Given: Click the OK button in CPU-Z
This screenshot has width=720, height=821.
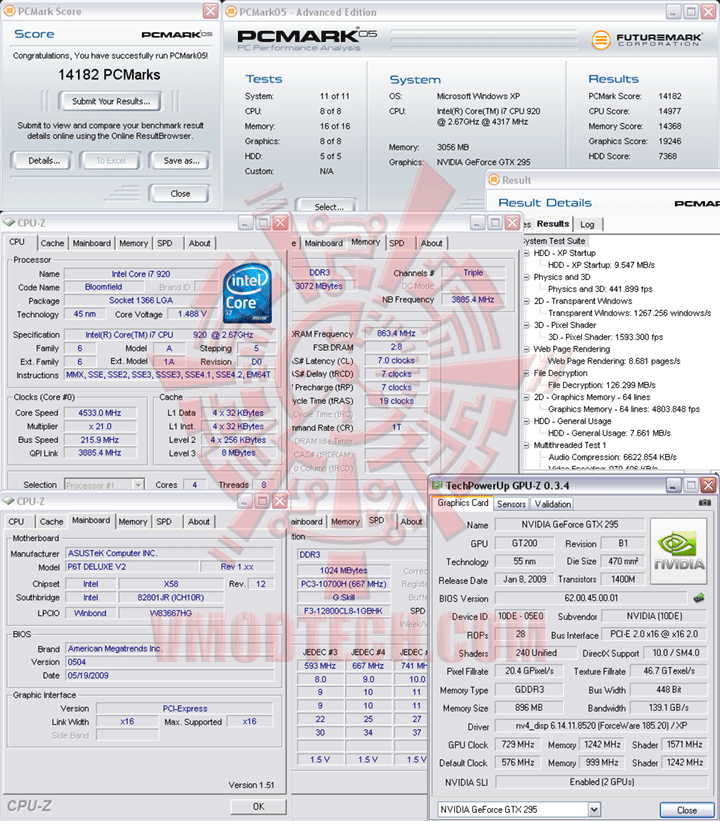Looking at the screenshot, I should coord(259,806).
